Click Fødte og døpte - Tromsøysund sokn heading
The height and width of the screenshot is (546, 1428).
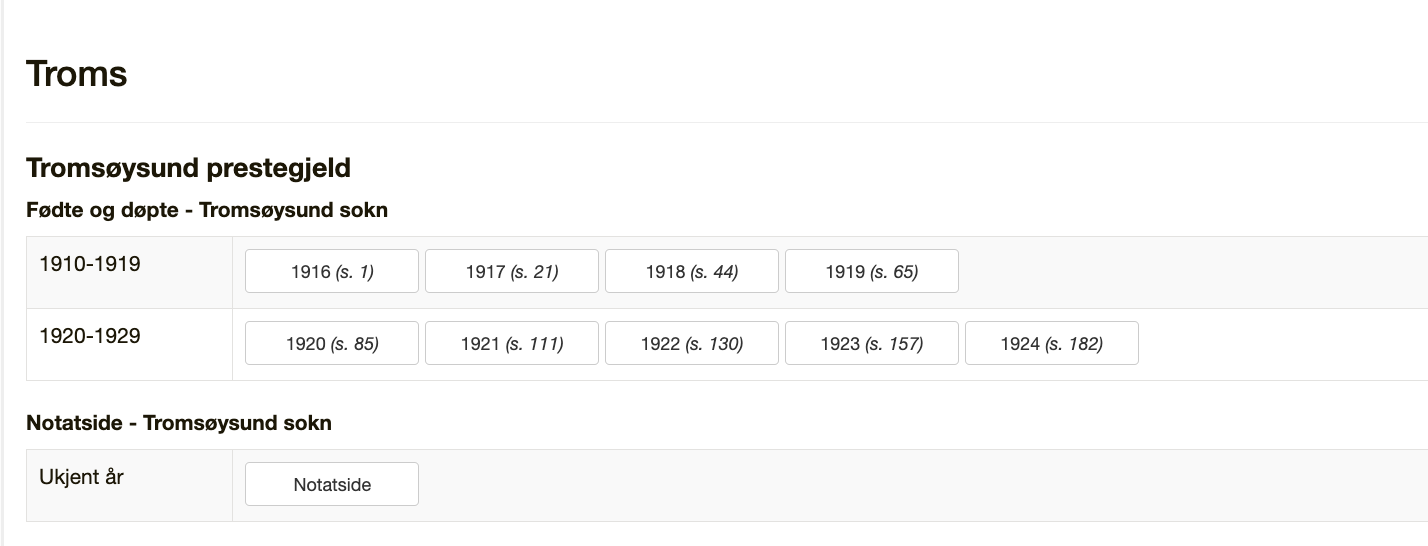(x=207, y=210)
